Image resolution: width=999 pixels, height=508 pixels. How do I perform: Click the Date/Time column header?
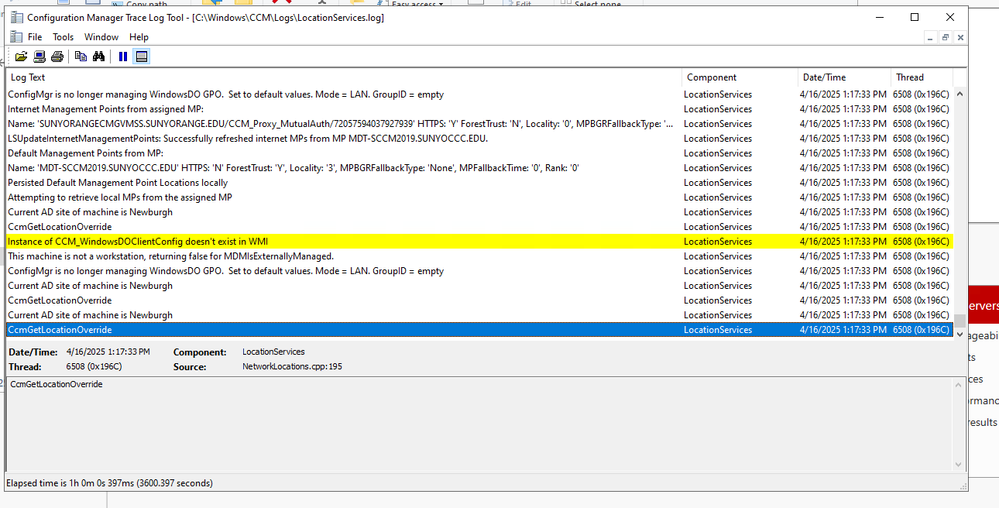pyautogui.click(x=844, y=77)
